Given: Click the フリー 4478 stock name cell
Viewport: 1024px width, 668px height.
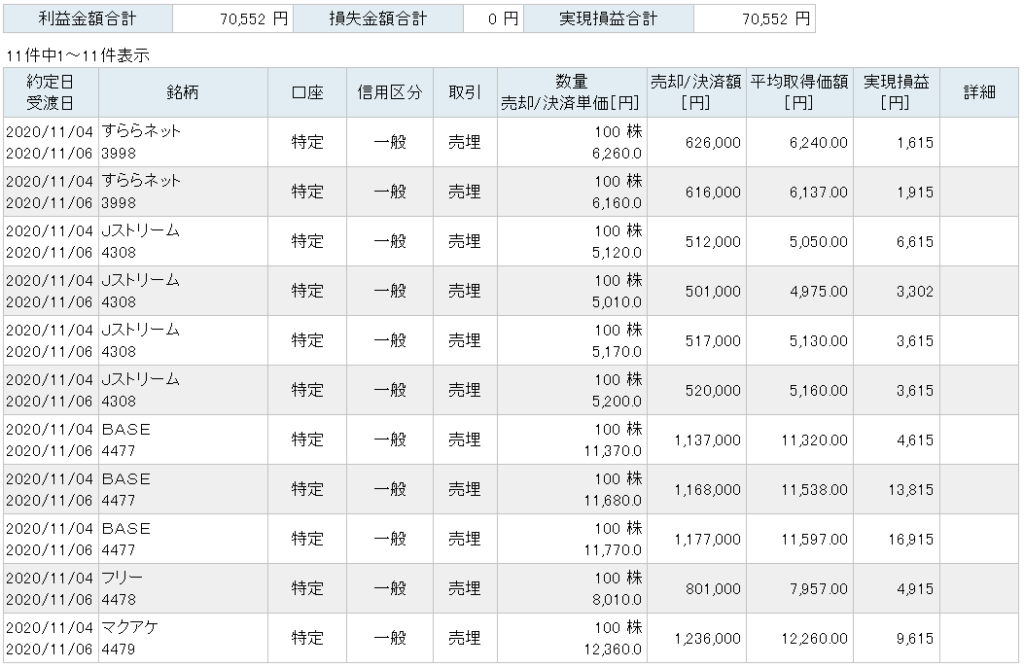Looking at the screenshot, I should pyautogui.click(x=183, y=588).
